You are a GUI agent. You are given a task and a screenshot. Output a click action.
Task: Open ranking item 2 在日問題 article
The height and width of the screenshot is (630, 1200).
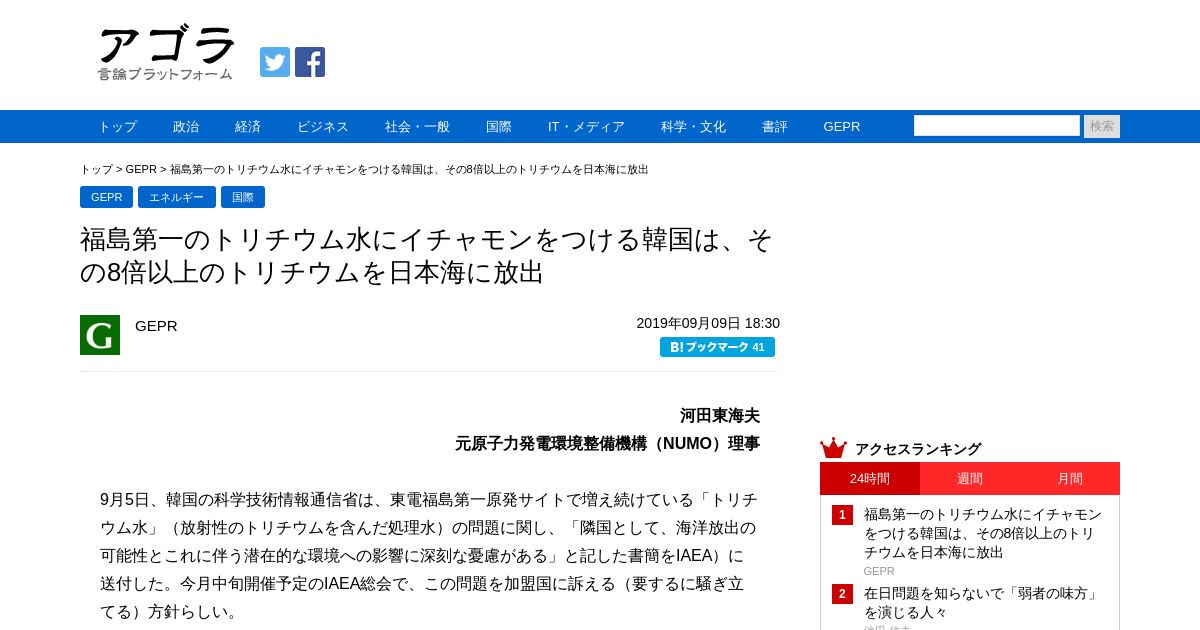coord(983,602)
